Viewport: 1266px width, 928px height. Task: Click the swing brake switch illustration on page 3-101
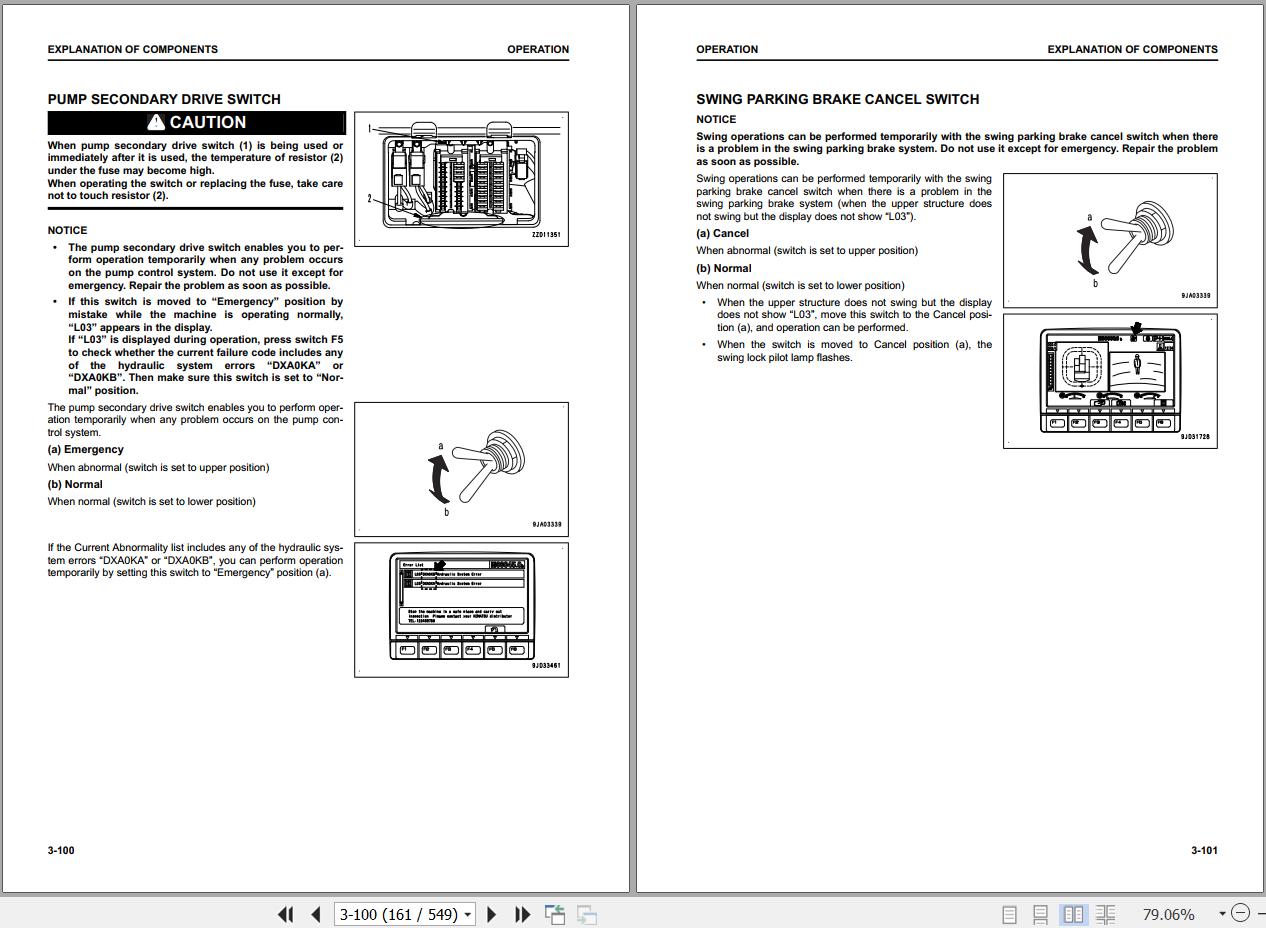coord(1110,241)
